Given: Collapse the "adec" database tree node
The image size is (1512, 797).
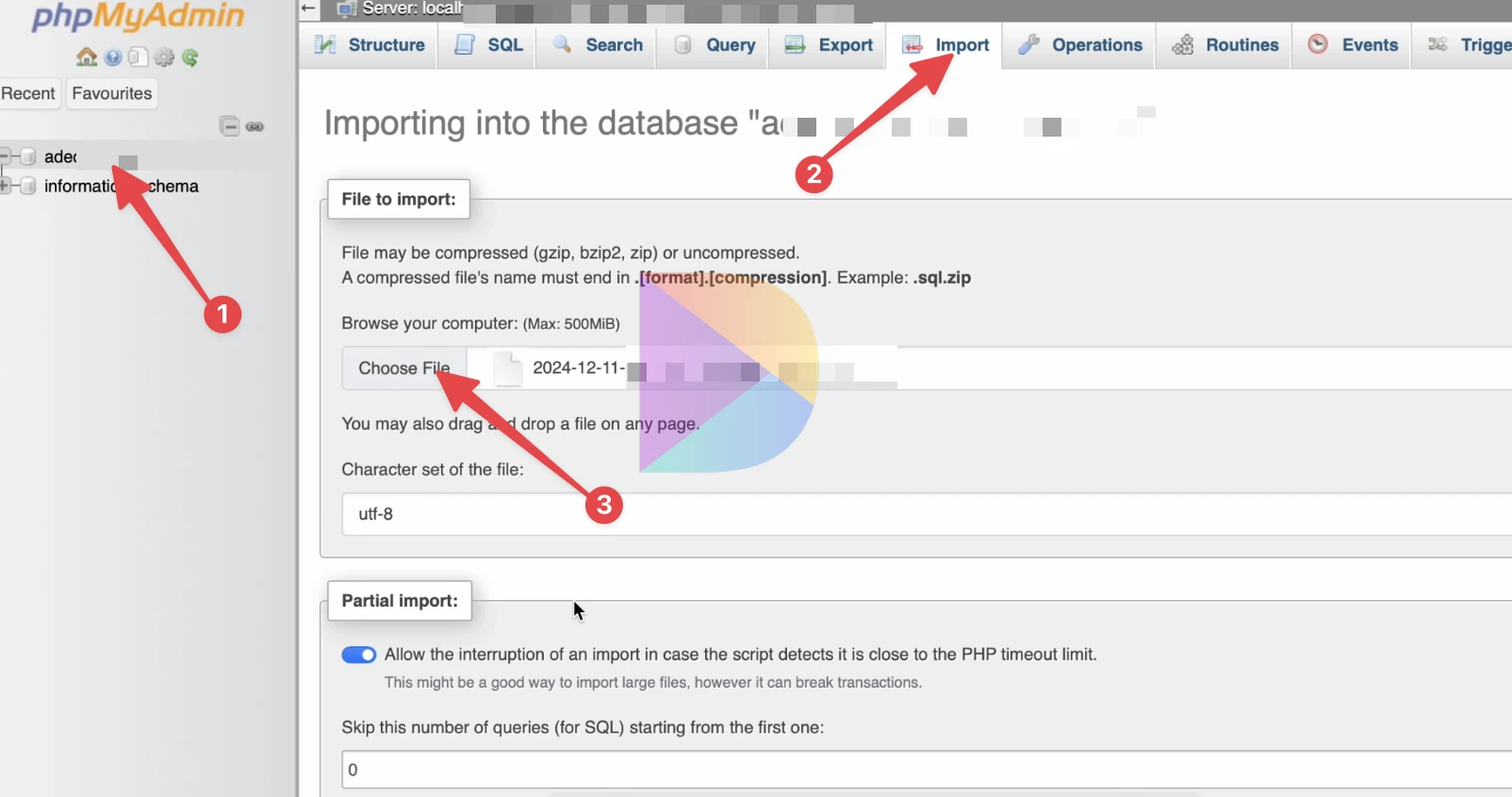Looking at the screenshot, I should point(6,156).
